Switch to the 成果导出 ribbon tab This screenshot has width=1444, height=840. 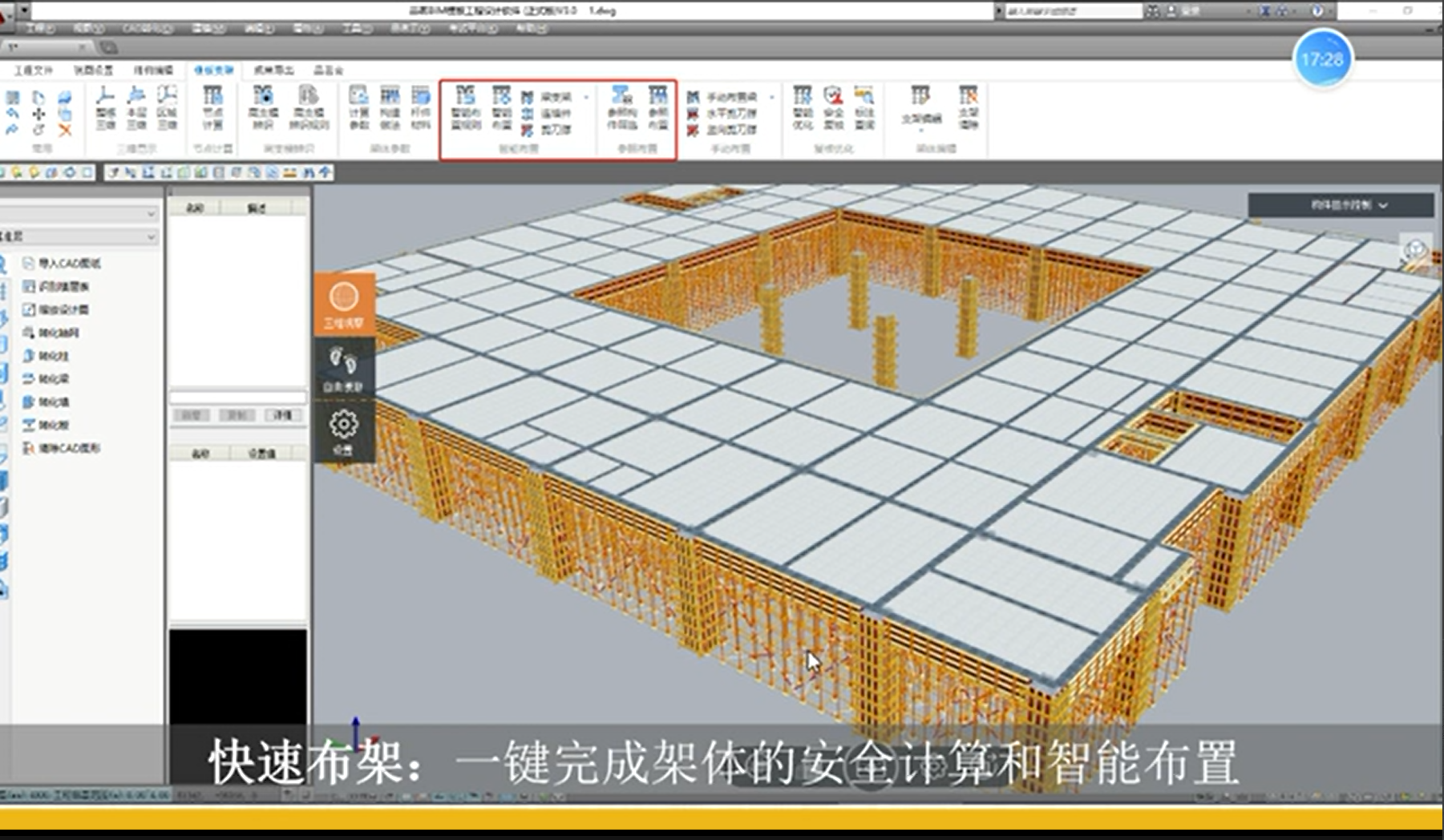(x=273, y=71)
